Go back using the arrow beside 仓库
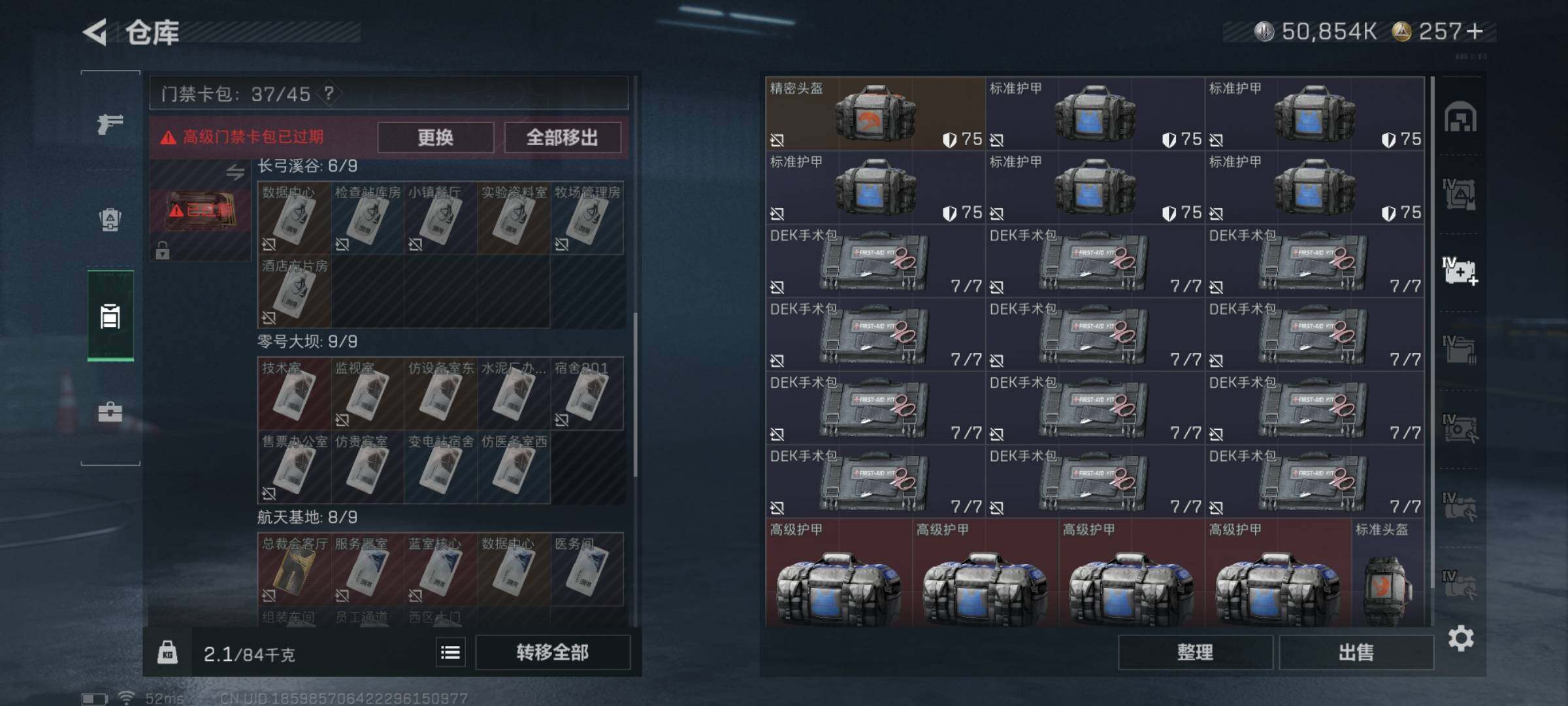Screen dimensions: 1568x706 pos(95,32)
